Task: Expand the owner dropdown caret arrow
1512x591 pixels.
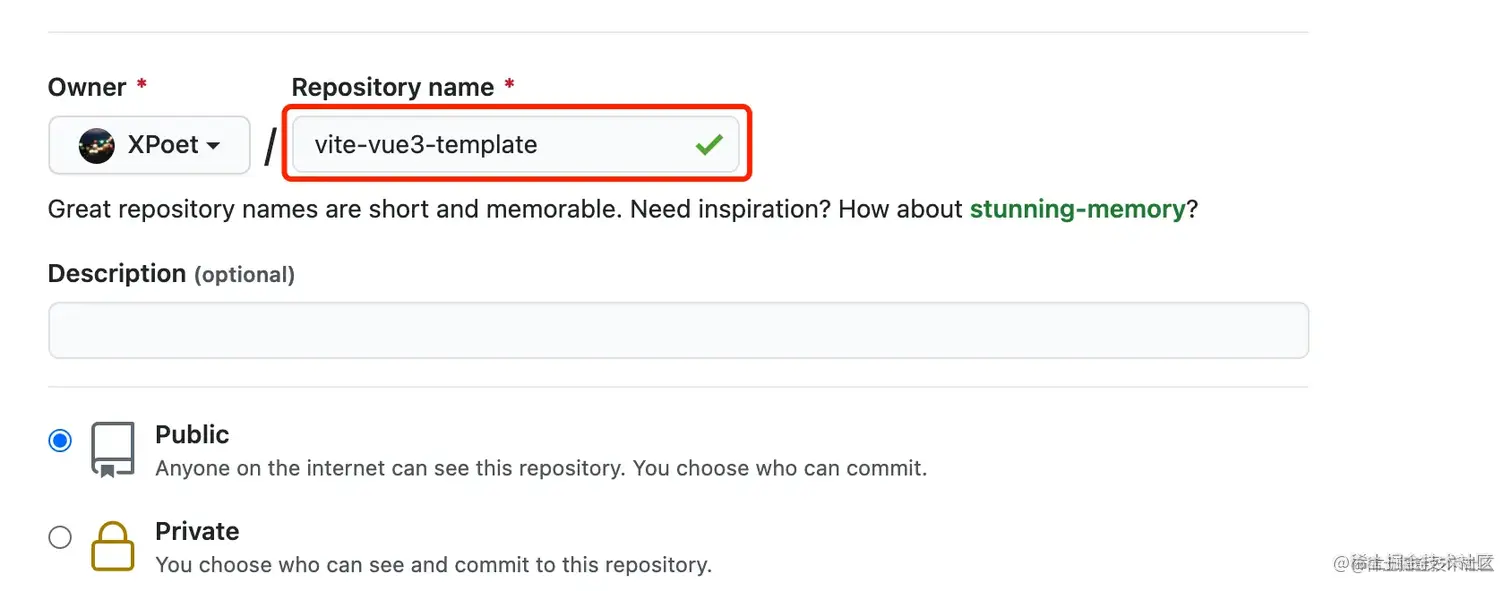Action: click(x=213, y=146)
